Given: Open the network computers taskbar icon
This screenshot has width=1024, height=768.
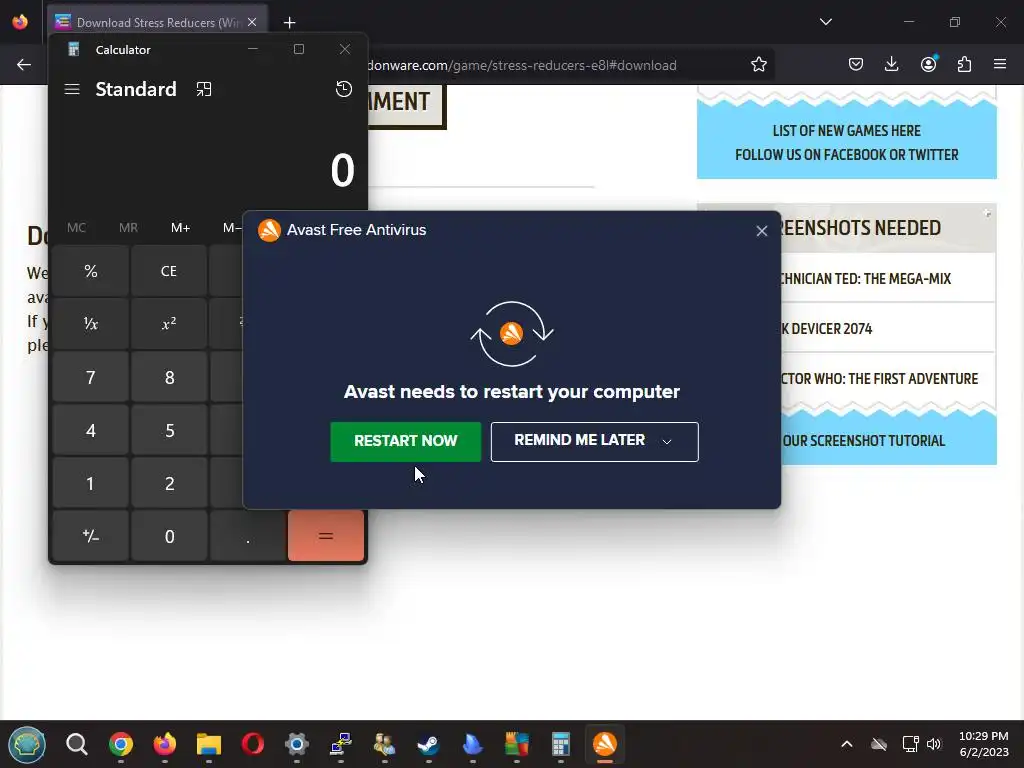Looking at the screenshot, I should point(341,744).
